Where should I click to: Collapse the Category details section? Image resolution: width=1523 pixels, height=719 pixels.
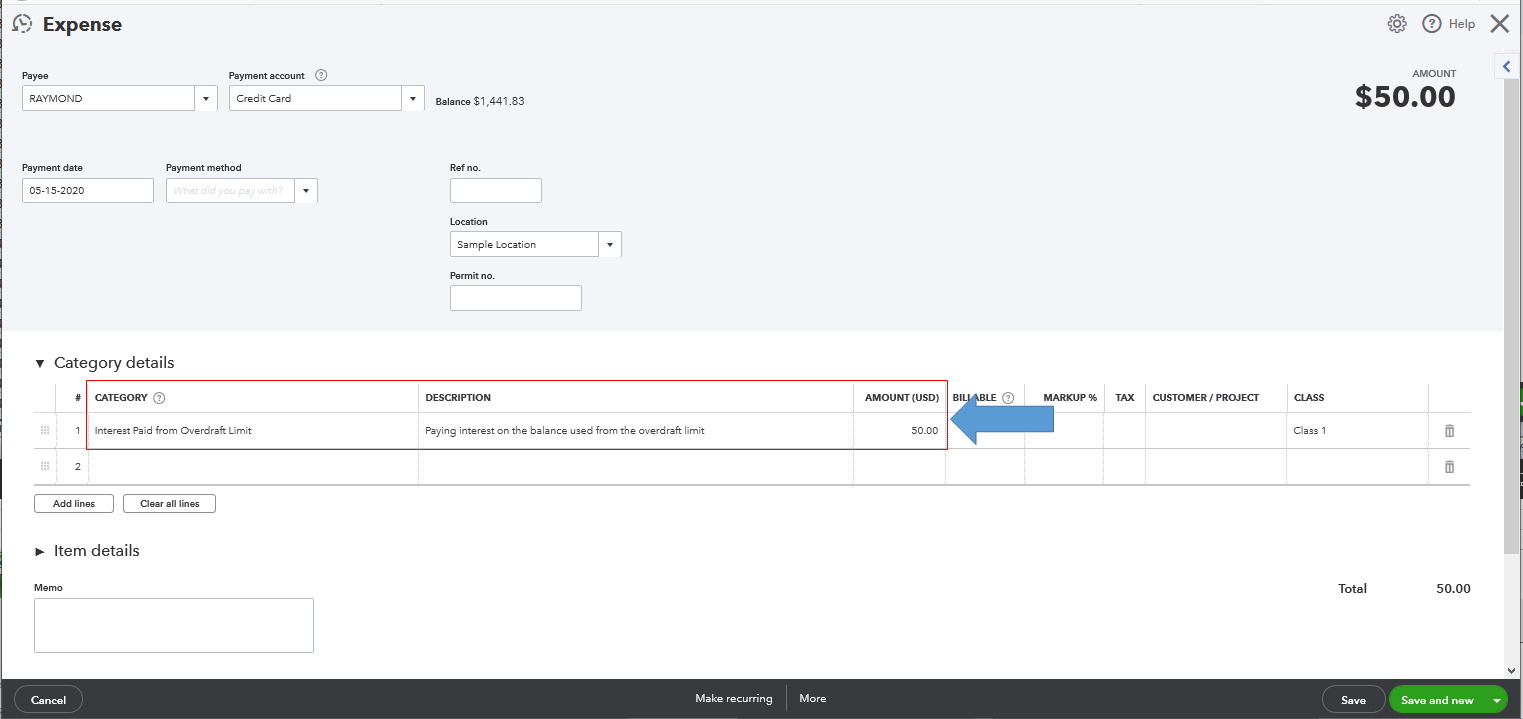[x=40, y=363]
